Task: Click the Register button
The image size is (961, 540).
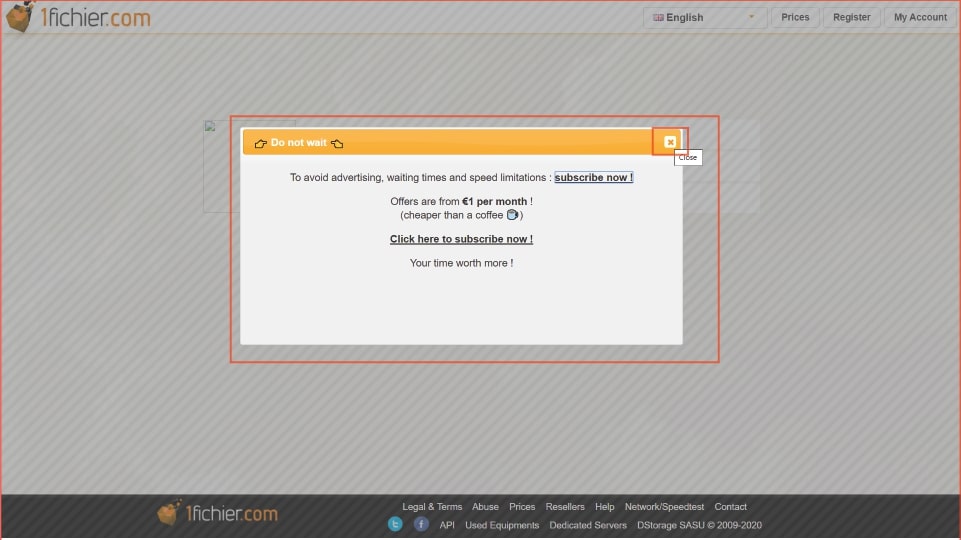Action: [x=851, y=17]
